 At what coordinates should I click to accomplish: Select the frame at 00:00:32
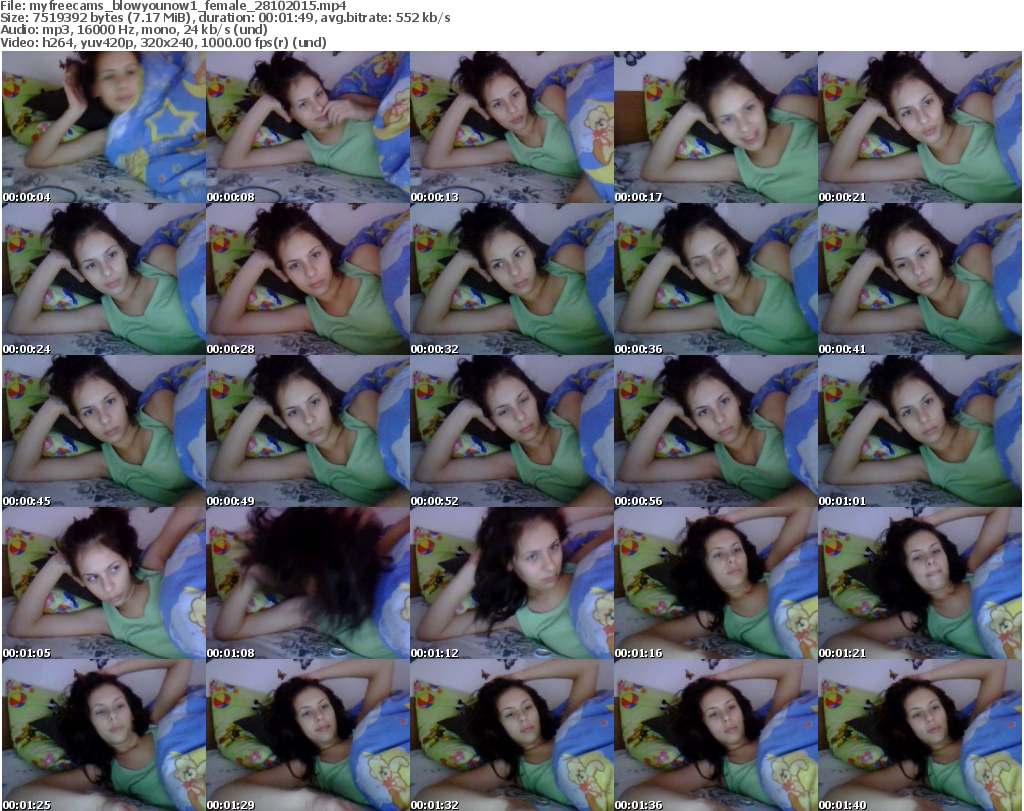(x=512, y=279)
